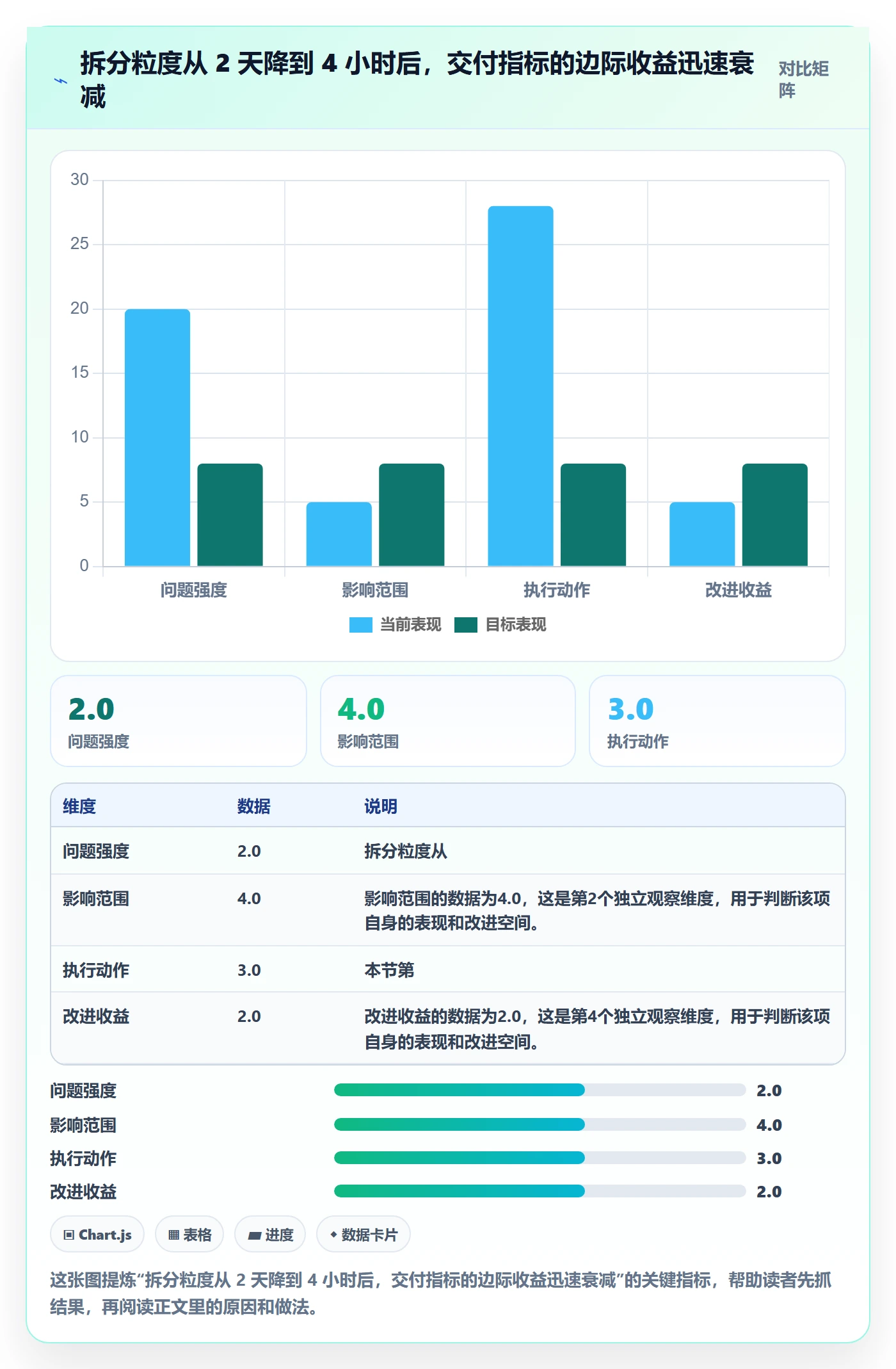Viewport: 896px width, 1369px height.
Task: Toggle the 目标表现 legend color swatch
Action: 465,624
